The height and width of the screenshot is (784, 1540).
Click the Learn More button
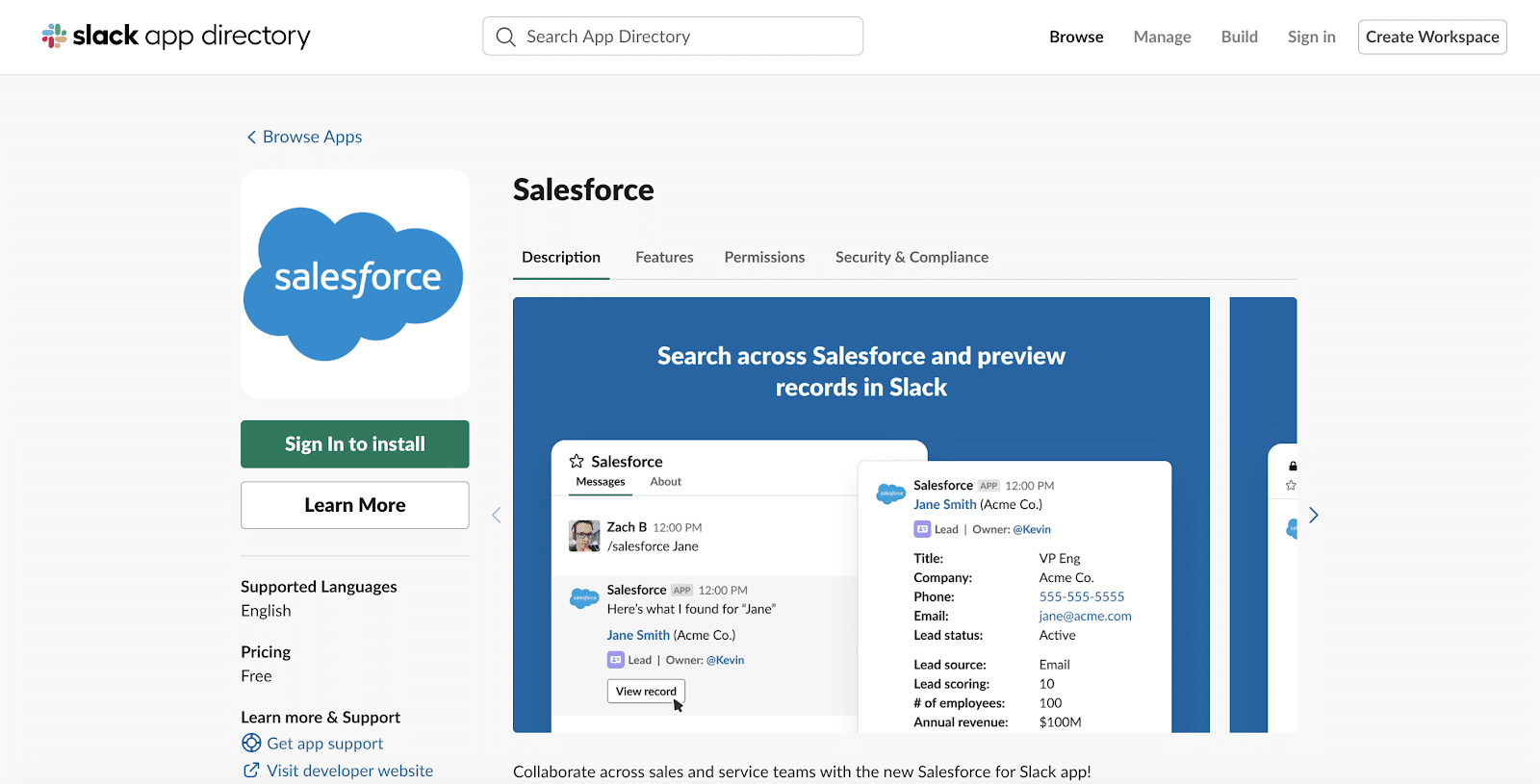tap(355, 505)
